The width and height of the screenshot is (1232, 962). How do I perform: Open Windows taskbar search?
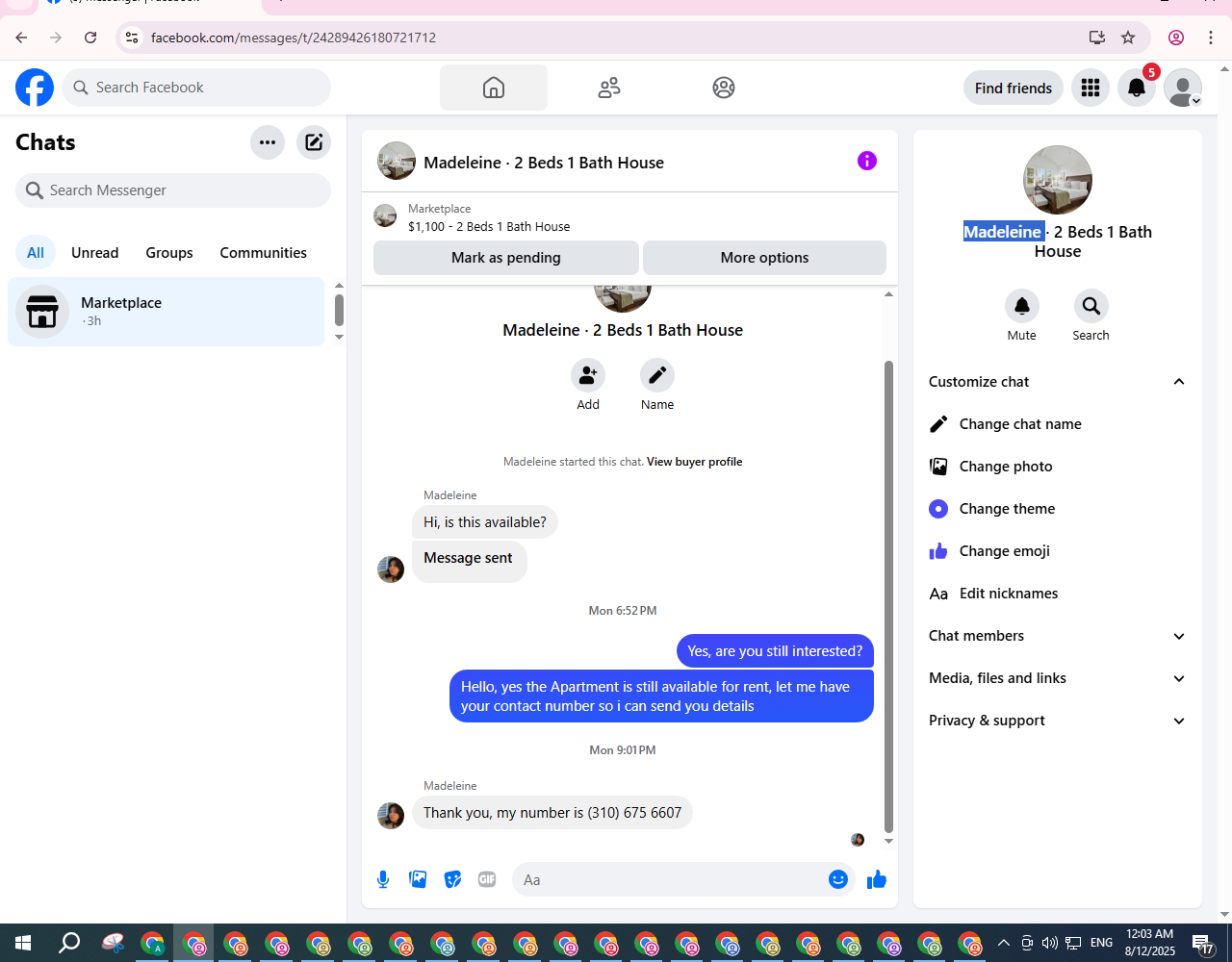69,943
